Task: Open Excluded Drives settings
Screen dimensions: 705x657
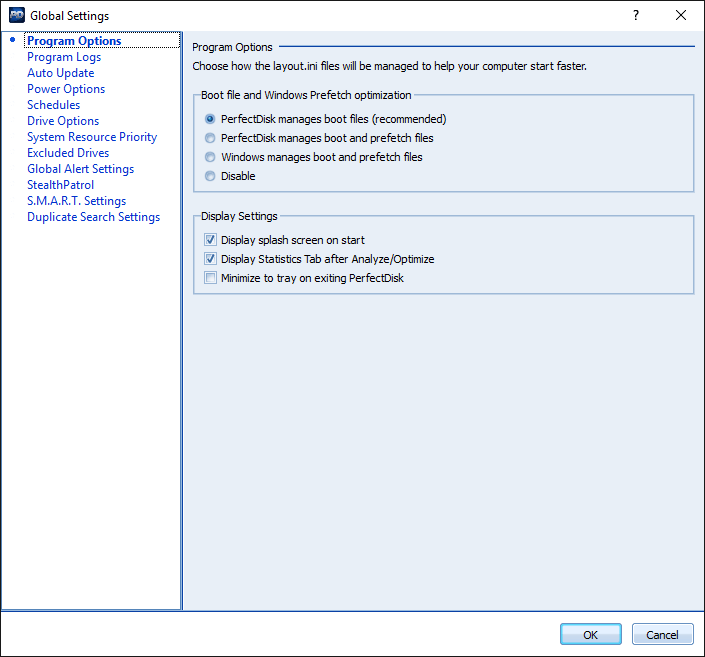Action: [x=68, y=153]
